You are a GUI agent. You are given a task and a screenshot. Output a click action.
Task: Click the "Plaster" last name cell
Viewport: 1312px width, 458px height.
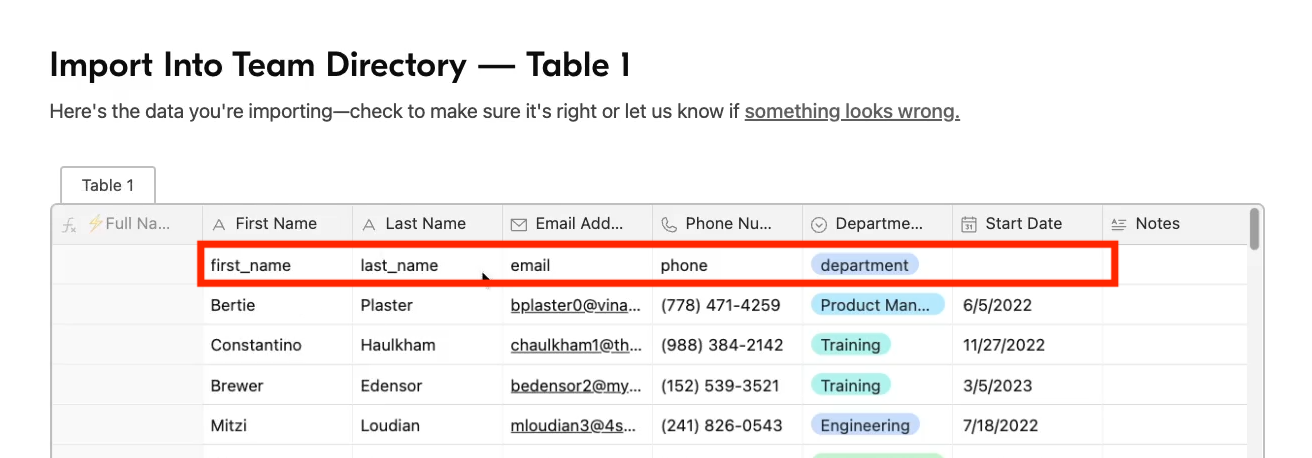427,305
